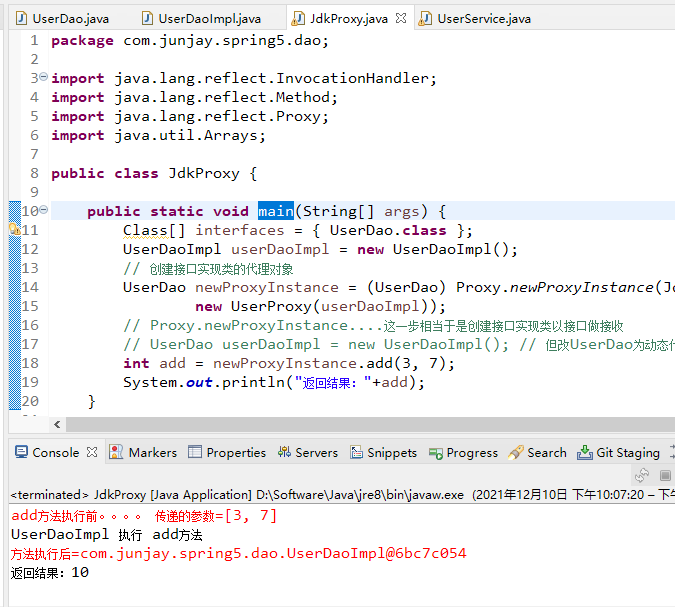Click console line UserDaoImpl 执行 add方法
The image size is (675, 607).
[106, 534]
